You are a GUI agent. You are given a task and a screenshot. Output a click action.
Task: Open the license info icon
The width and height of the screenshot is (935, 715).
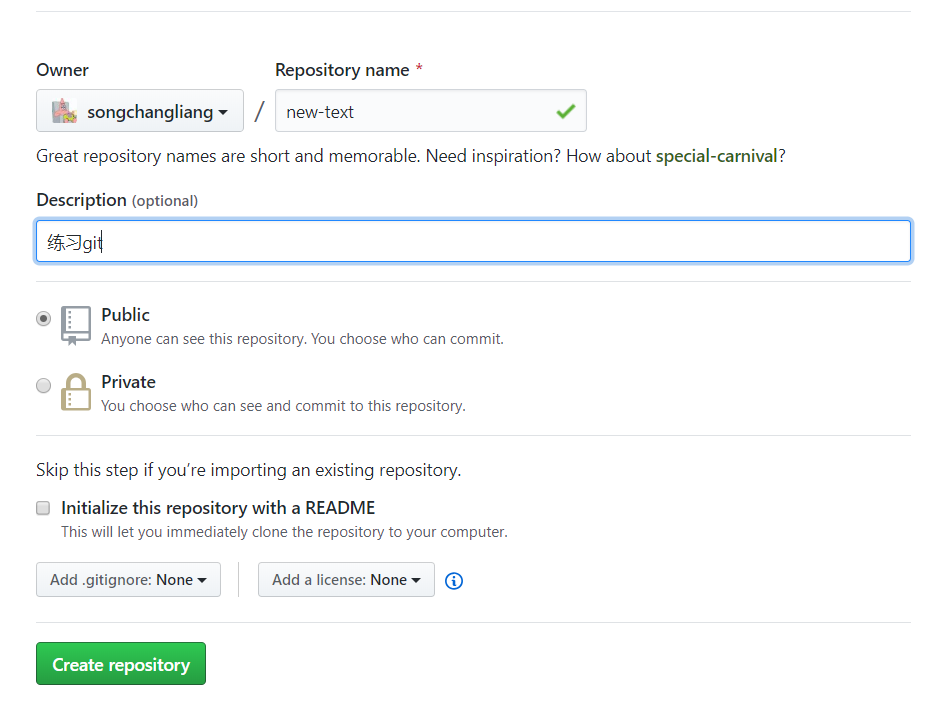[x=454, y=580]
